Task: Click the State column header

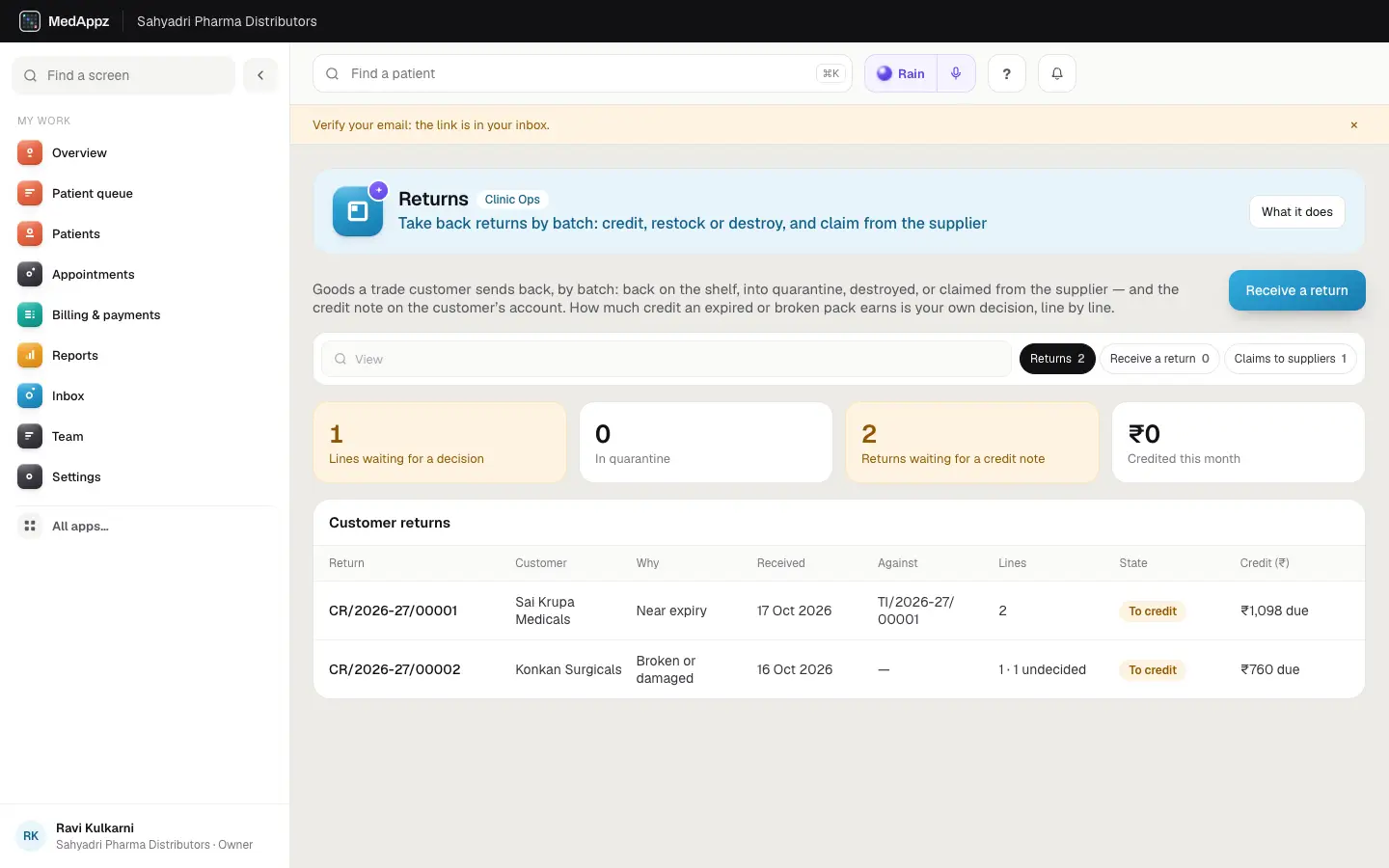Action: (x=1133, y=563)
